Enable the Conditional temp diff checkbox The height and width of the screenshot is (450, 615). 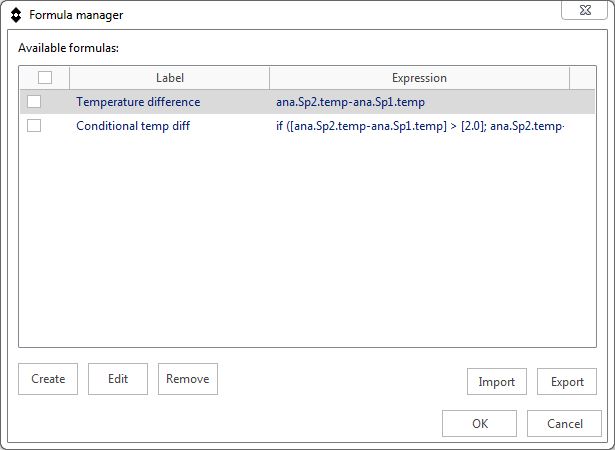coord(34,126)
